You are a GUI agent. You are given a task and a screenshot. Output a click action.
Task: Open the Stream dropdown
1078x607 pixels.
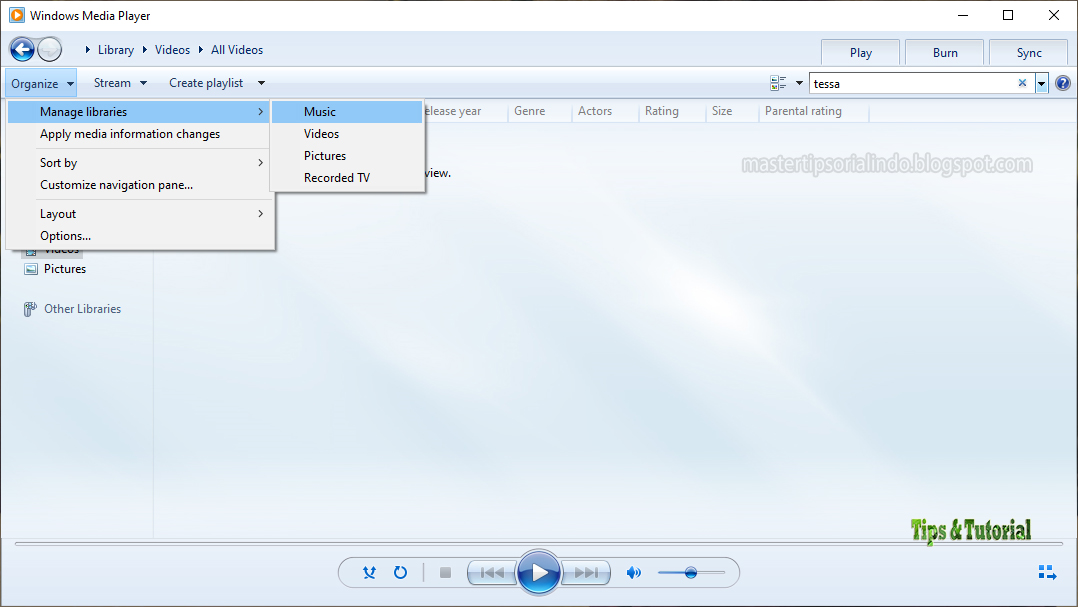(120, 82)
